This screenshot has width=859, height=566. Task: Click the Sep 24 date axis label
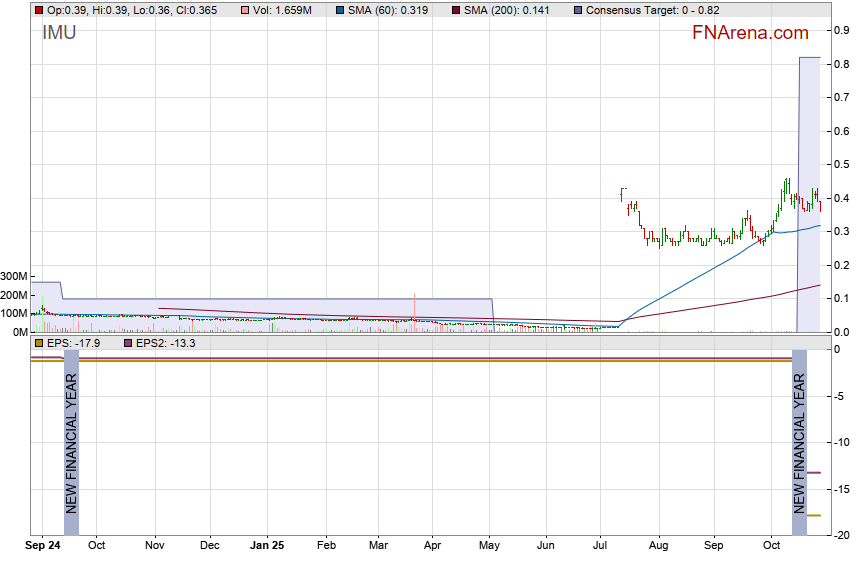click(x=43, y=547)
